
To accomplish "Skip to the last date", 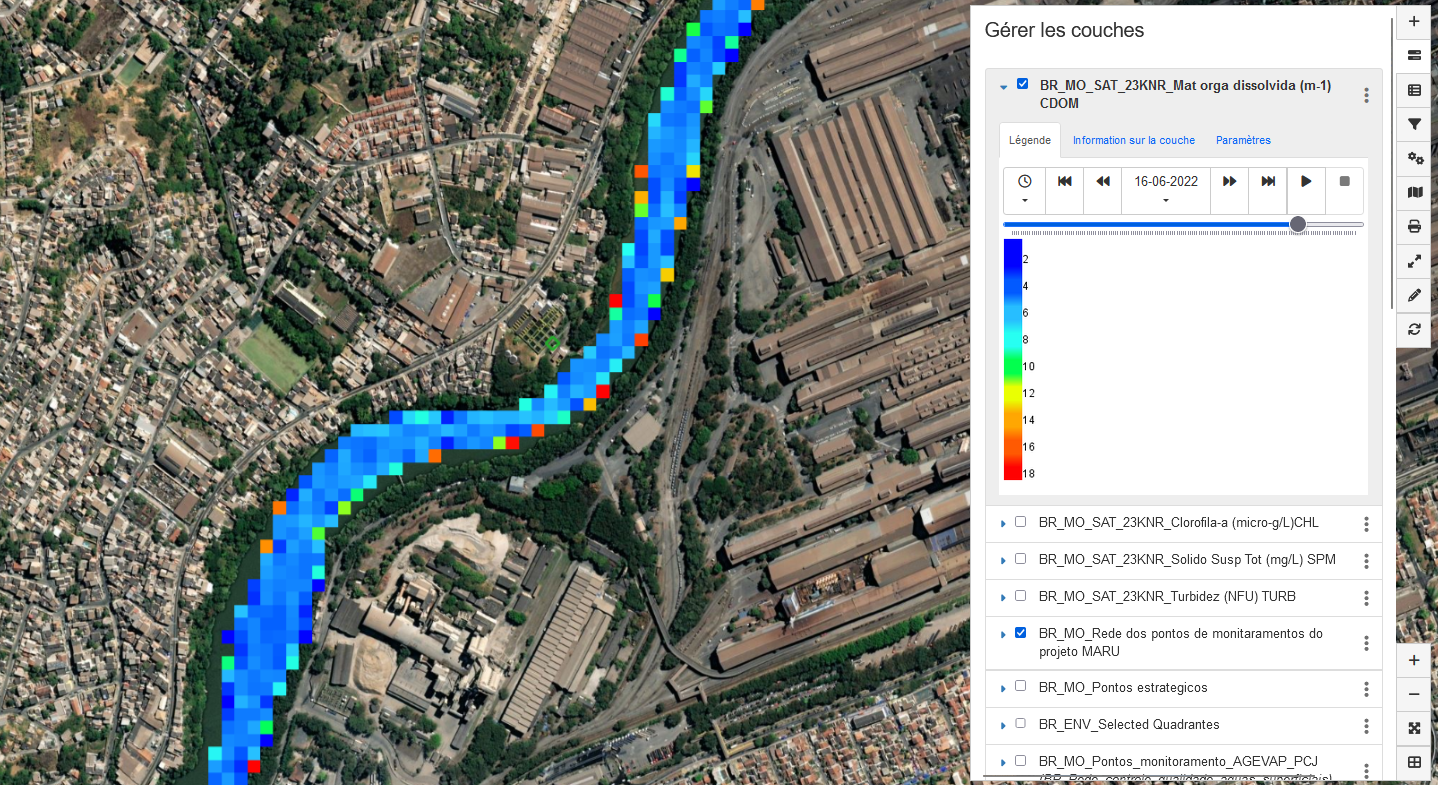I will pos(1268,181).
